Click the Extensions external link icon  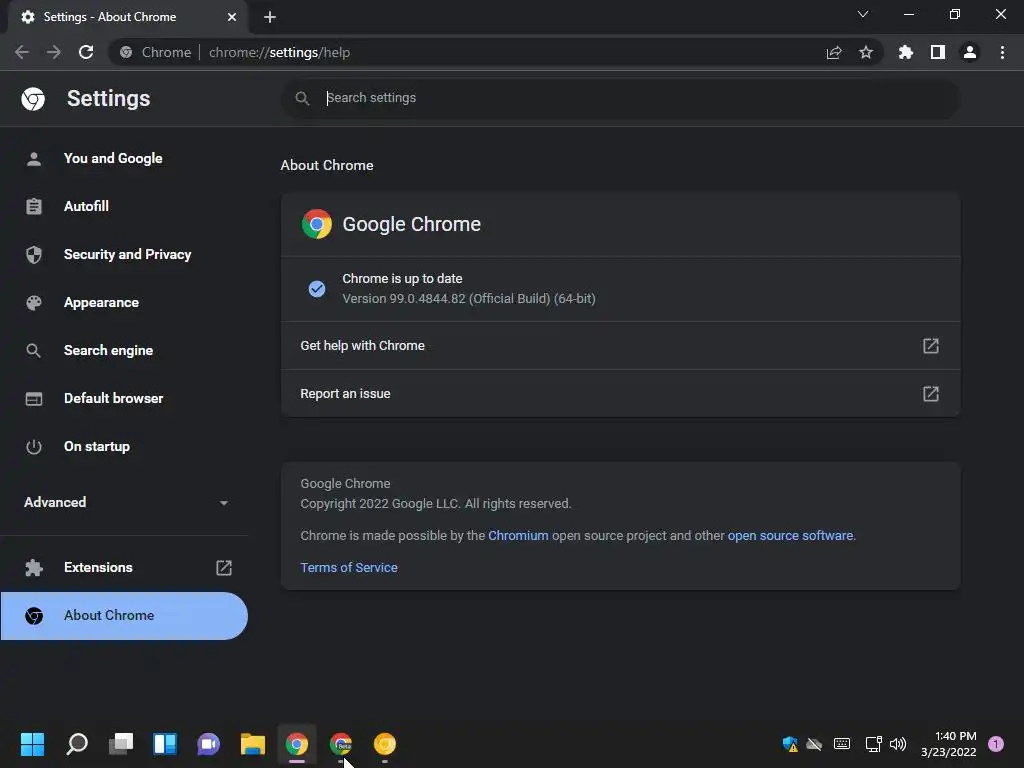pos(224,568)
